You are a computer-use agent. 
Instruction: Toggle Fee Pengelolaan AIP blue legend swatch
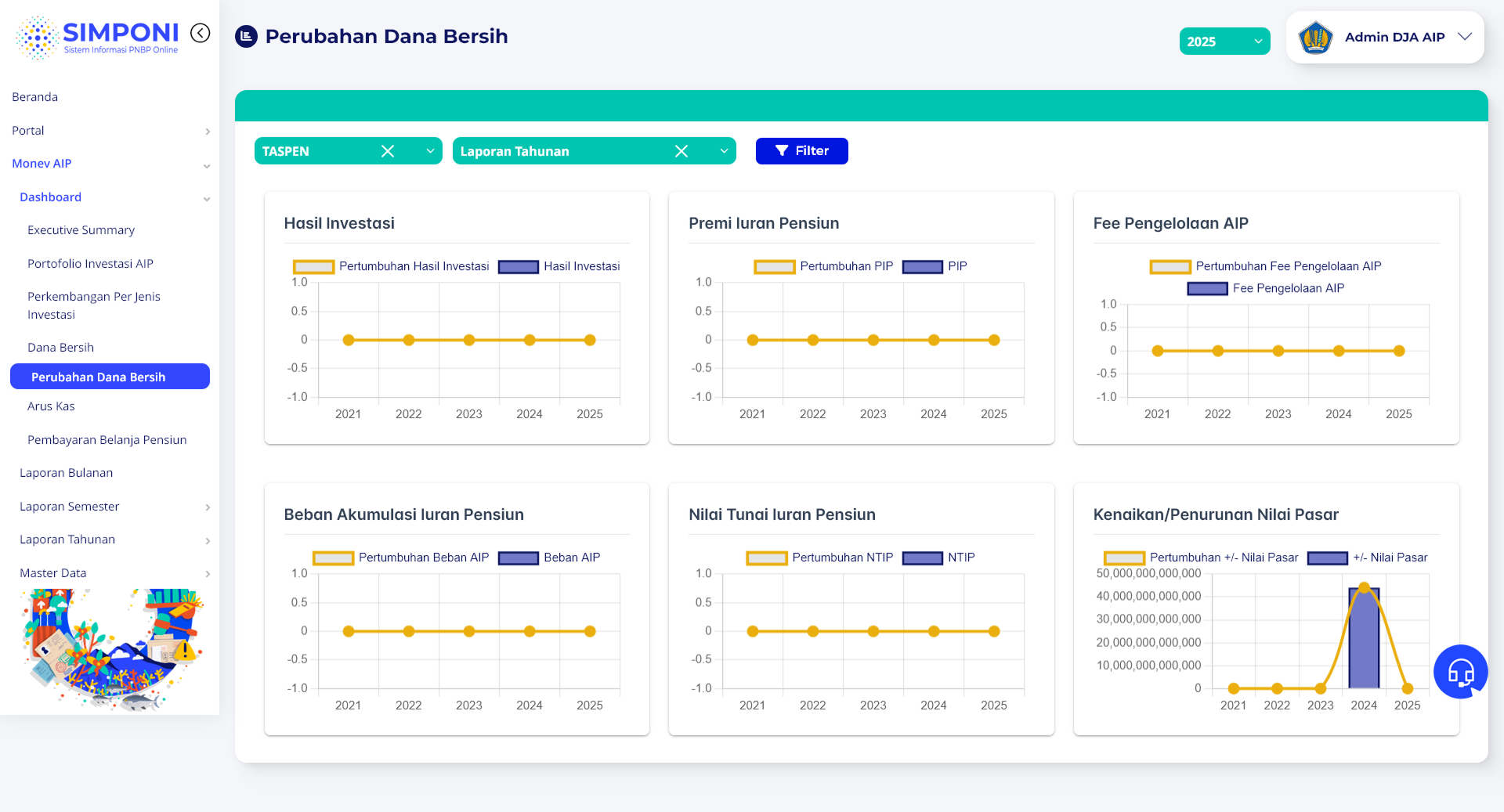(x=1207, y=289)
